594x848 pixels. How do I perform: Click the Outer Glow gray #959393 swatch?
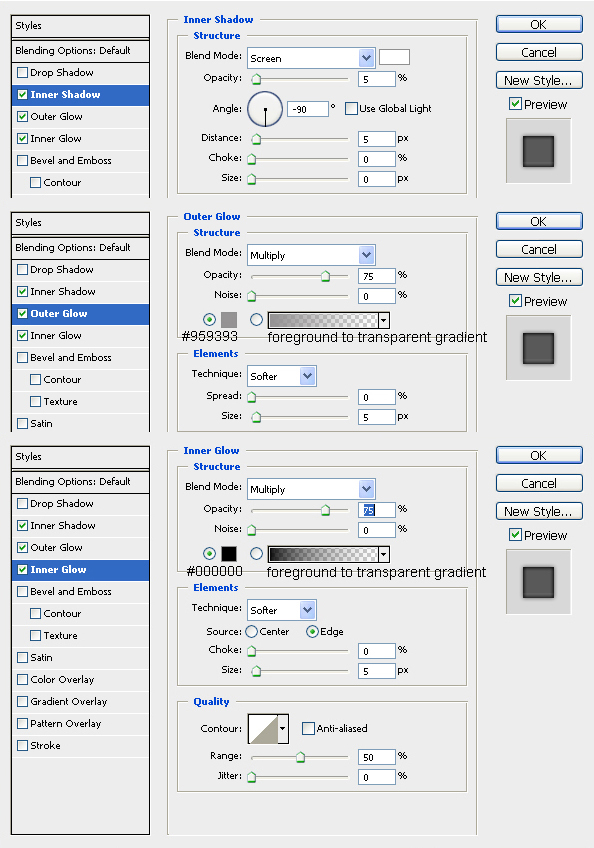tap(229, 320)
